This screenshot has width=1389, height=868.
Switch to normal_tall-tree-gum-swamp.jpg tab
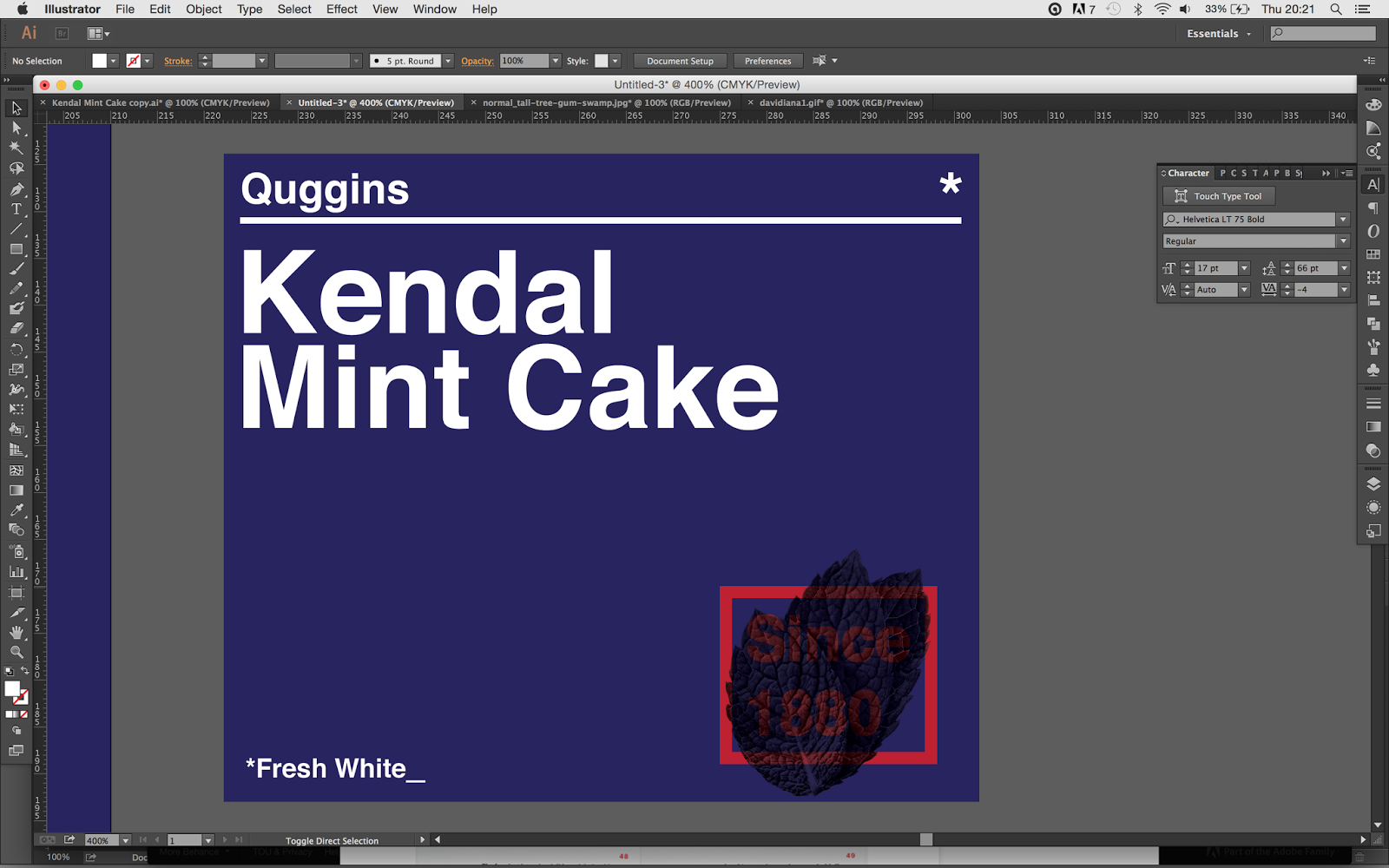coord(606,102)
